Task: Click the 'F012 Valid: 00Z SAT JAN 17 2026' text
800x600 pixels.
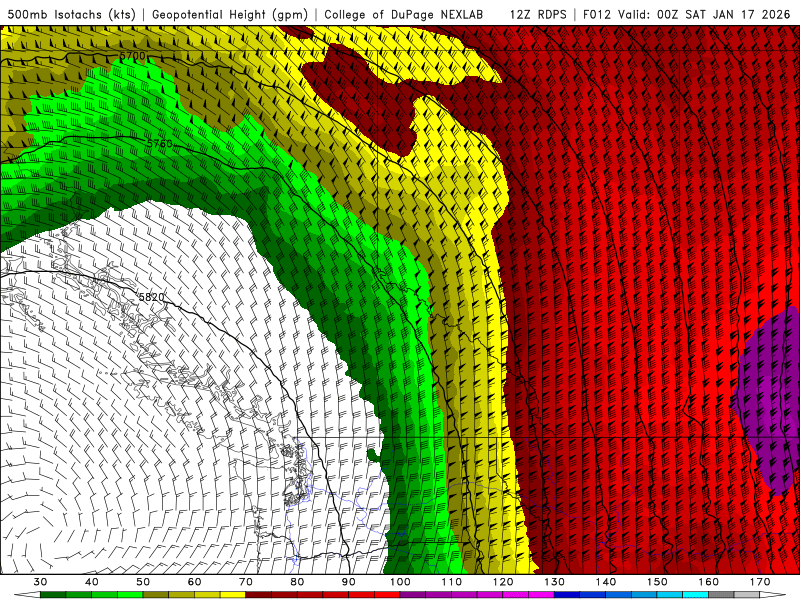Action: coord(686,14)
